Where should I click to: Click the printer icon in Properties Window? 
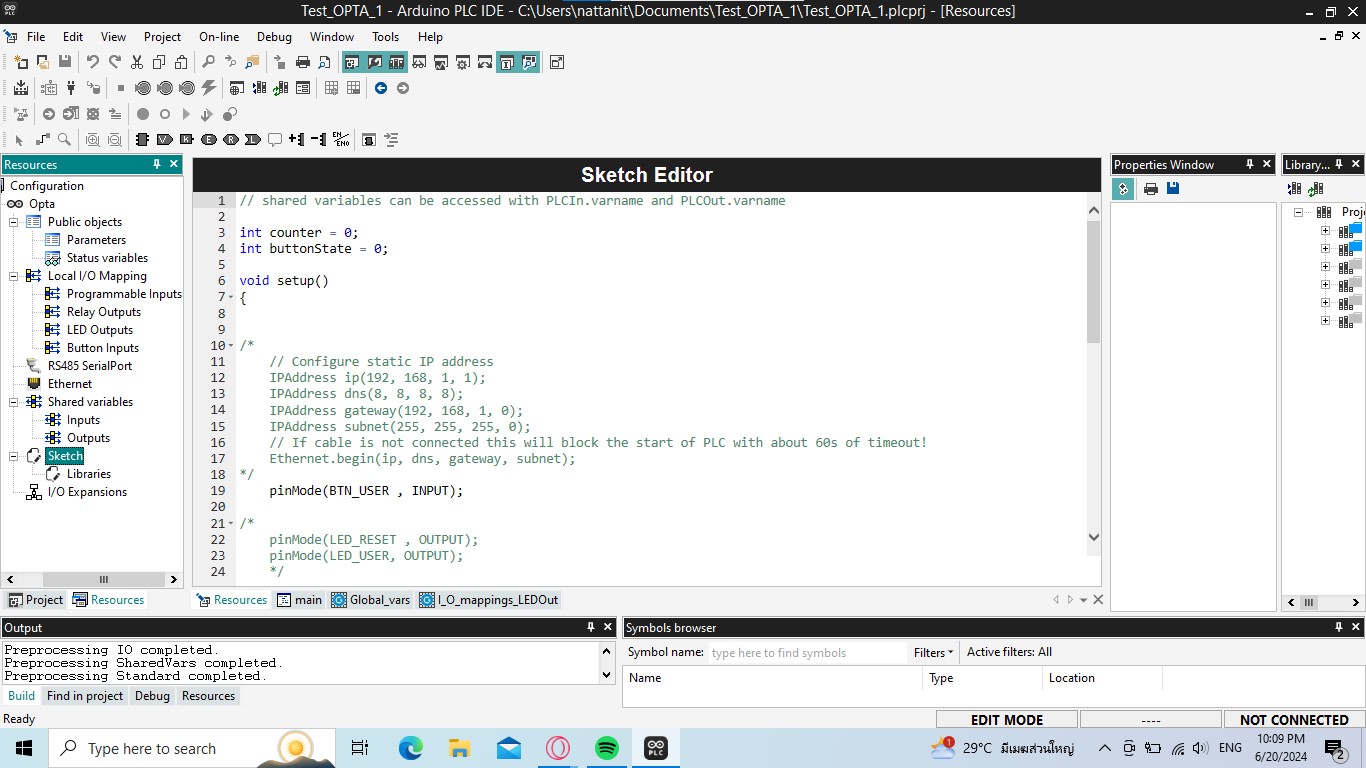(1151, 188)
